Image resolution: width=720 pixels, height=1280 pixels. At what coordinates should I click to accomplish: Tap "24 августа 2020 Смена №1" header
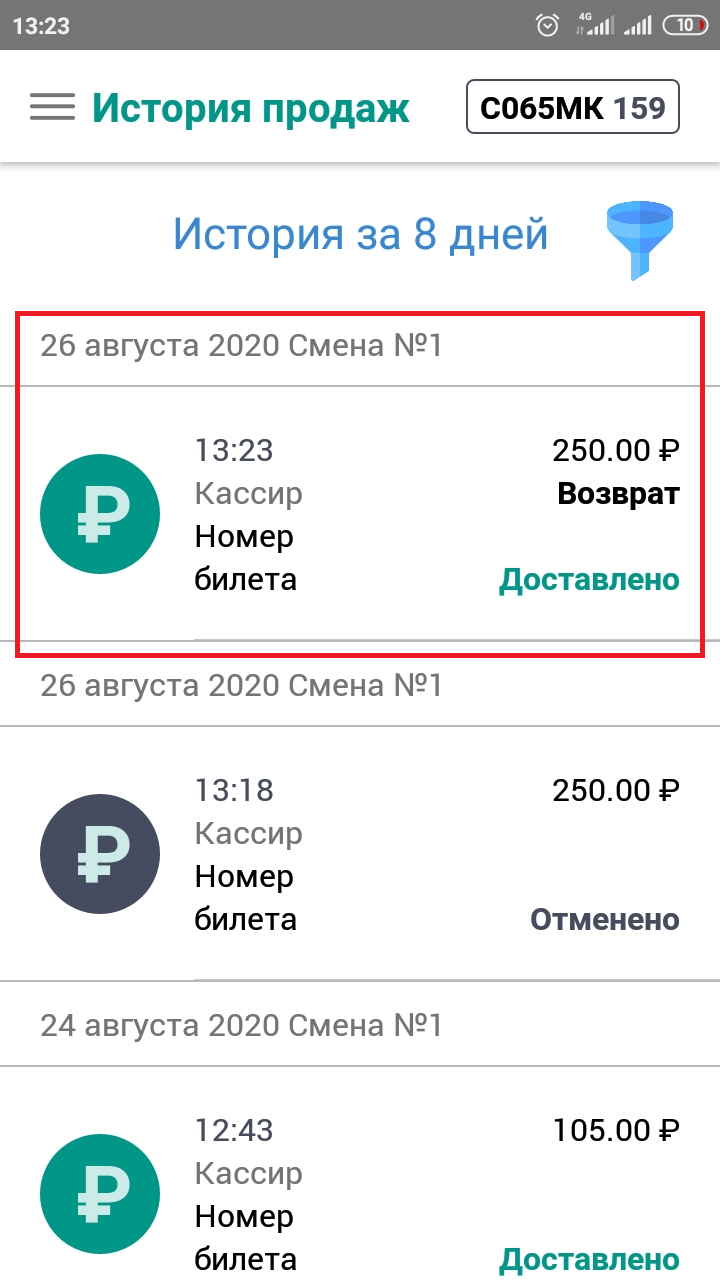point(241,1025)
